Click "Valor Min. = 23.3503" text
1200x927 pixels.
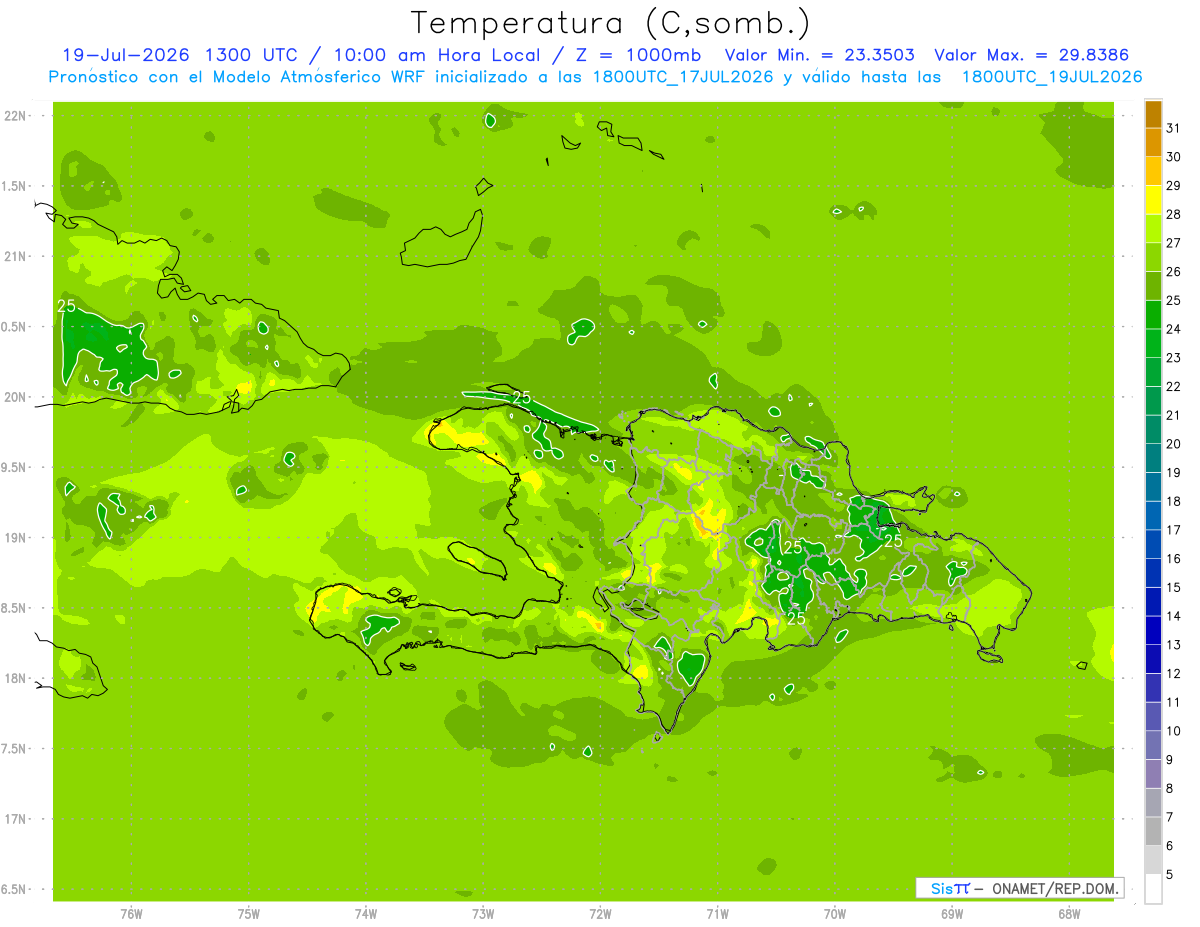pyautogui.click(x=819, y=55)
